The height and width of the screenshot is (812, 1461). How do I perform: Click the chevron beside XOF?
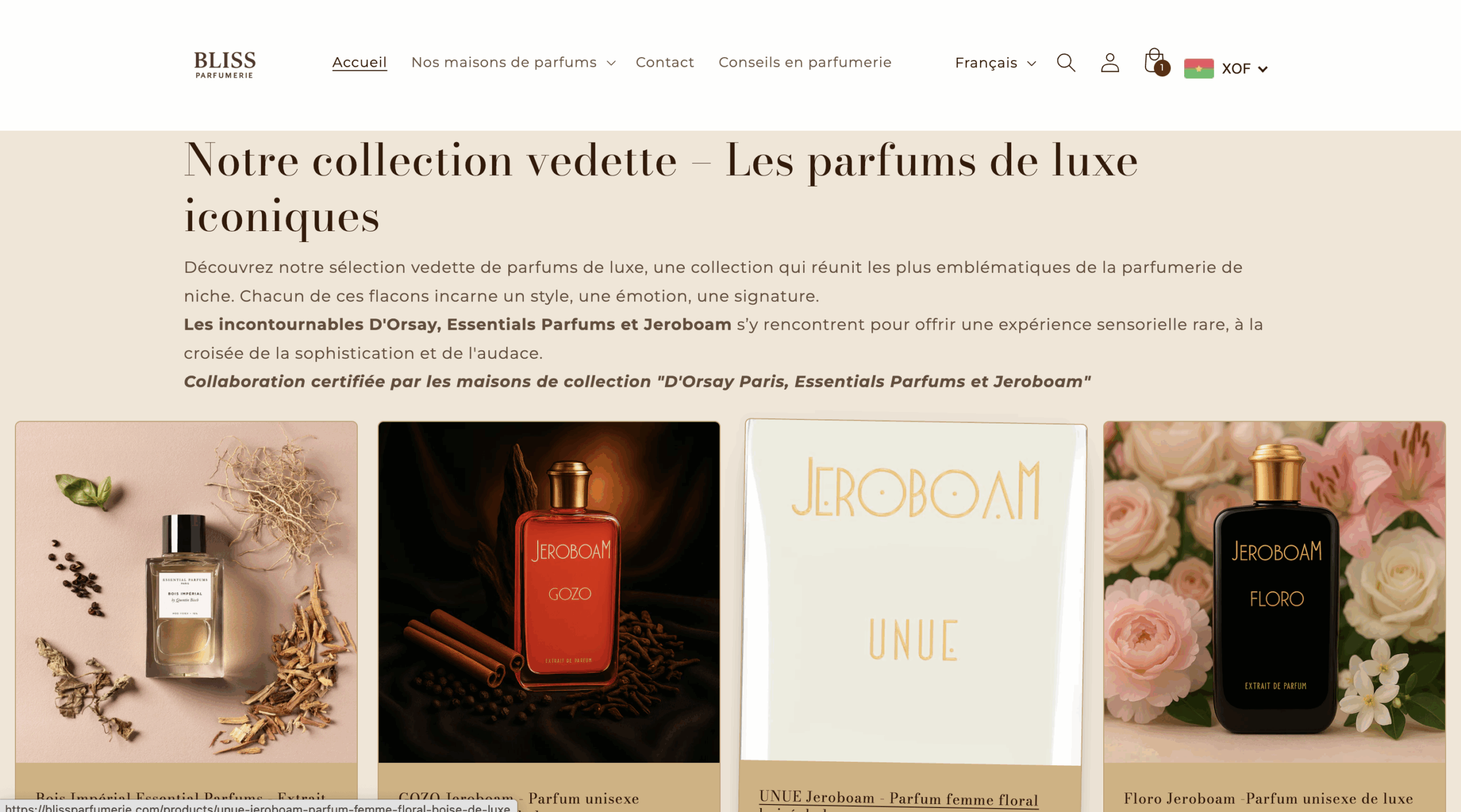1262,69
